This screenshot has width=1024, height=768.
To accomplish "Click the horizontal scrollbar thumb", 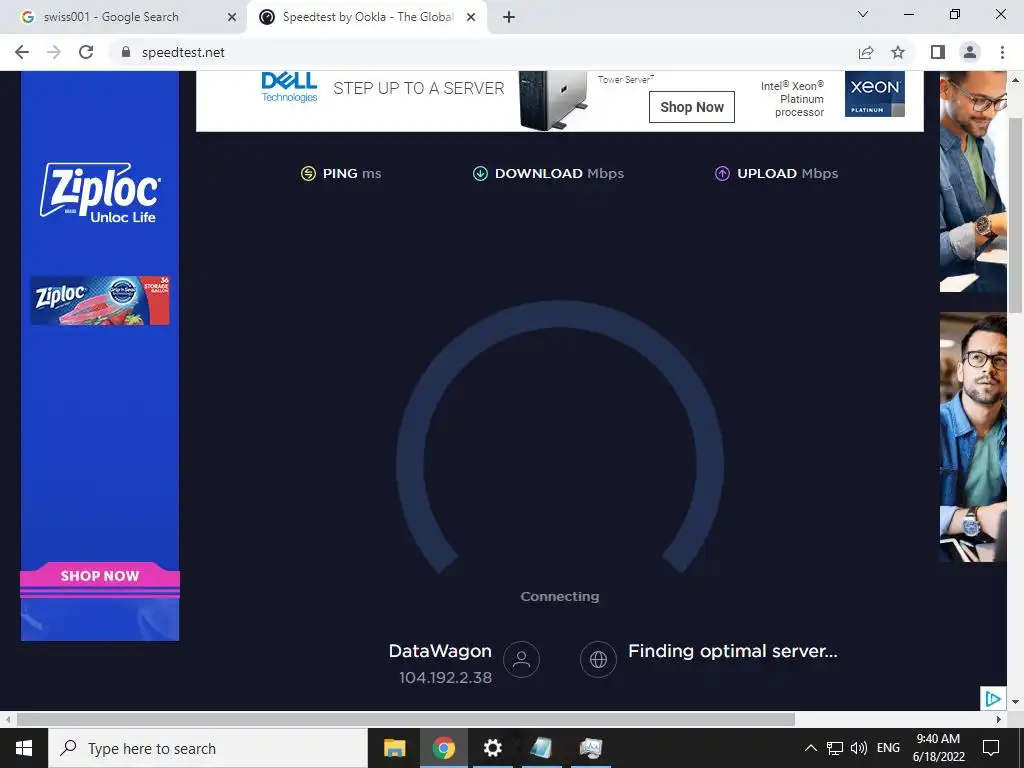I will coord(406,720).
